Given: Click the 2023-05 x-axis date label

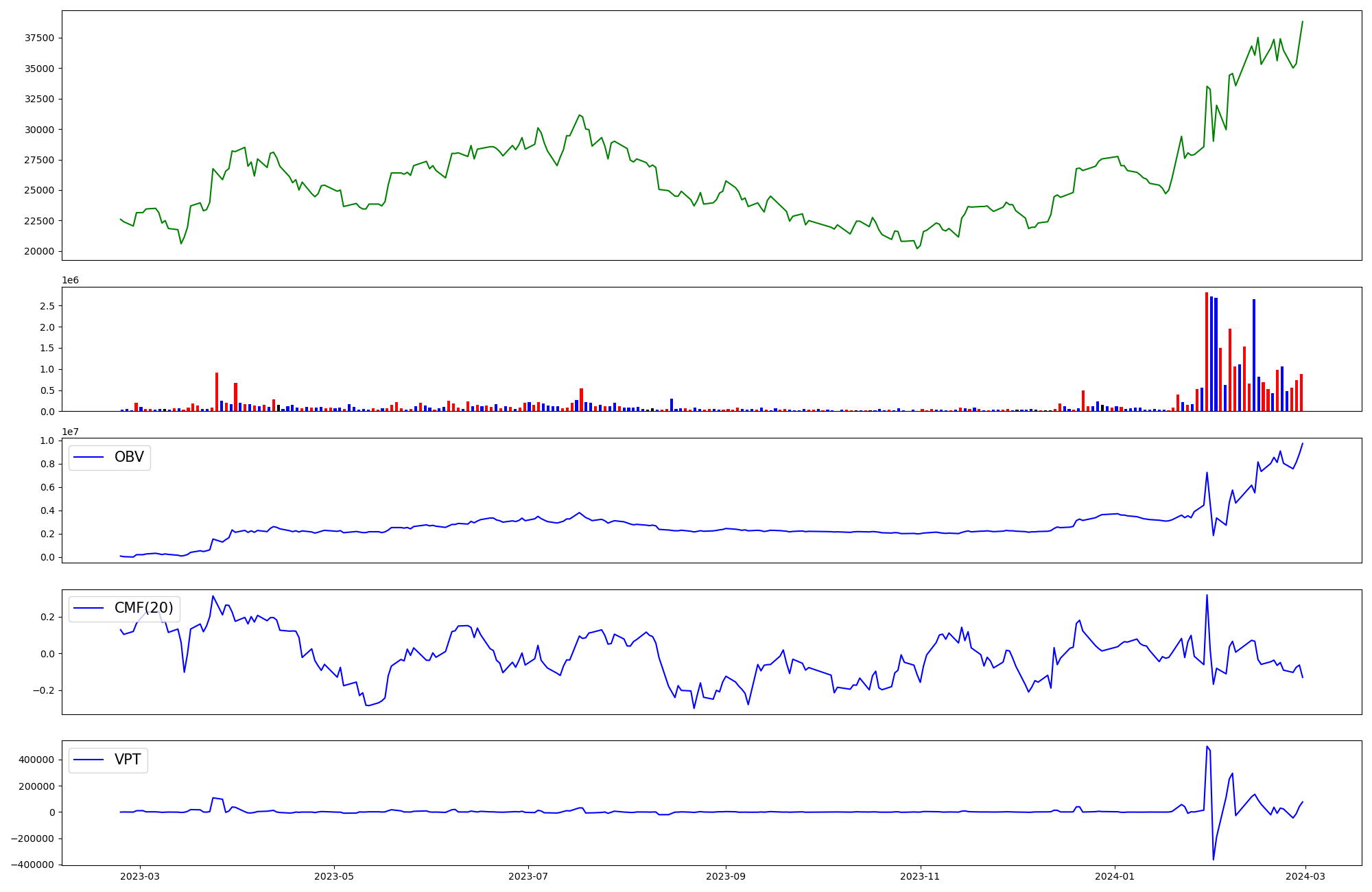Looking at the screenshot, I should pos(334,876).
